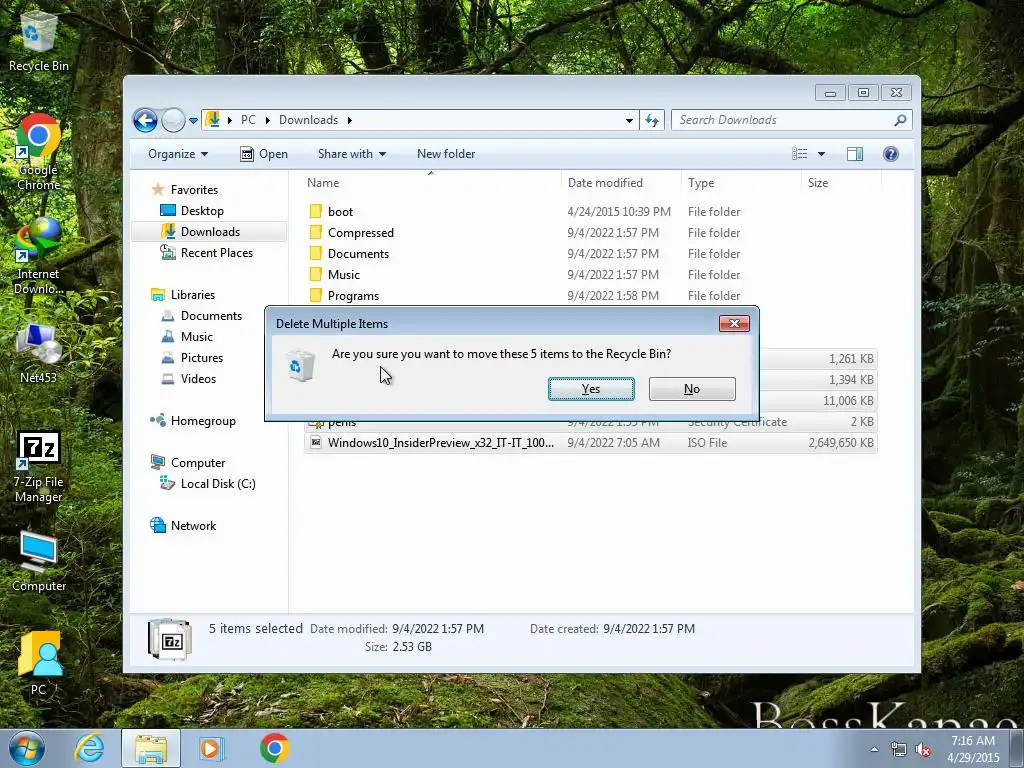
Task: Open Videos library in navigation pane
Action: click(x=188, y=378)
